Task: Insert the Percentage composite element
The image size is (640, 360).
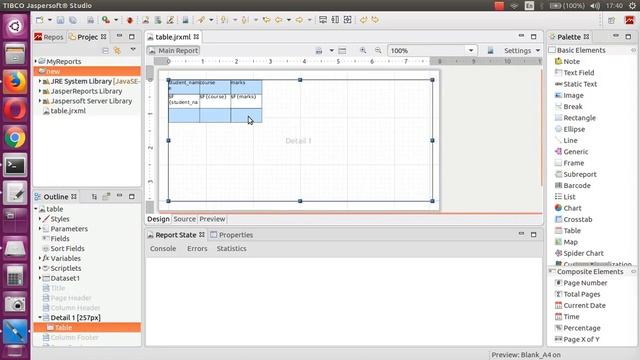Action: pos(578,328)
